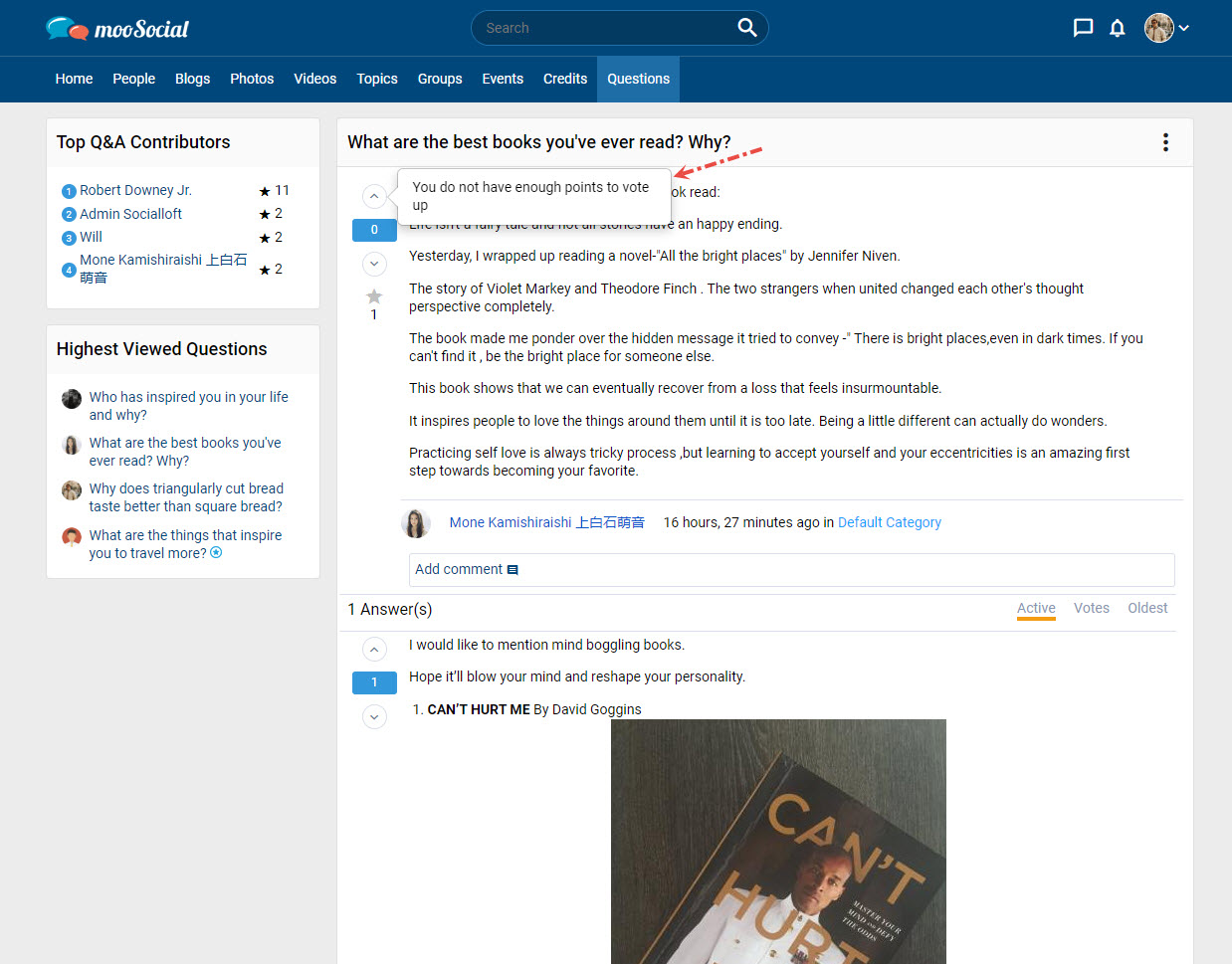Image resolution: width=1232 pixels, height=964 pixels.
Task: Click rank 2 badge beside Admin Socialloft
Action: click(x=69, y=215)
